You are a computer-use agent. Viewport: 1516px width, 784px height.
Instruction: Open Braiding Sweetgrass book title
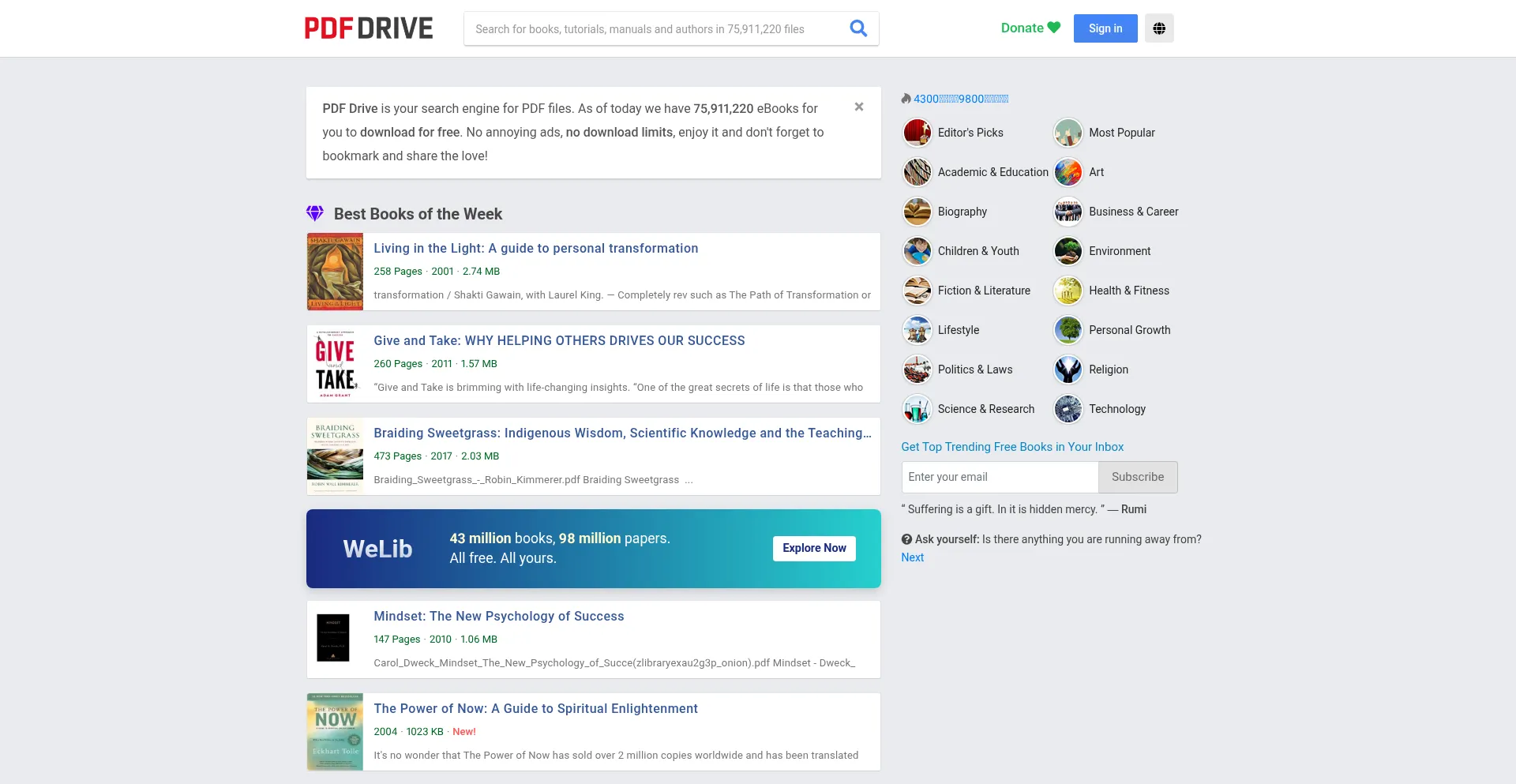[623, 433]
